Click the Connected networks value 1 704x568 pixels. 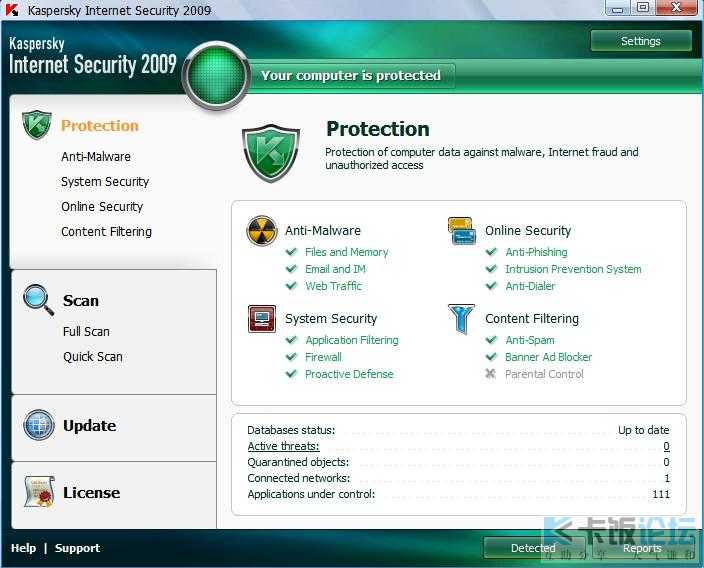pos(667,478)
